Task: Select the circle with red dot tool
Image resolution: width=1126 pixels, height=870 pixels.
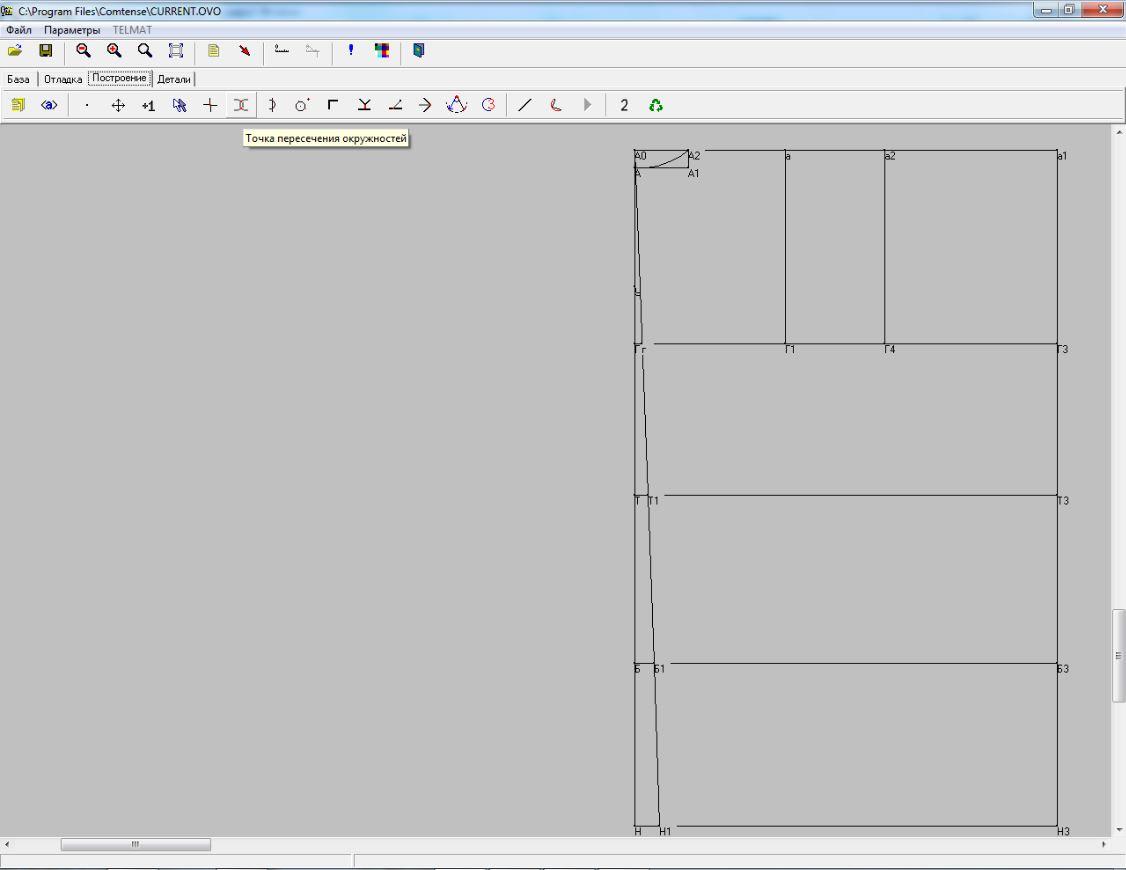Action: pyautogui.click(x=302, y=106)
